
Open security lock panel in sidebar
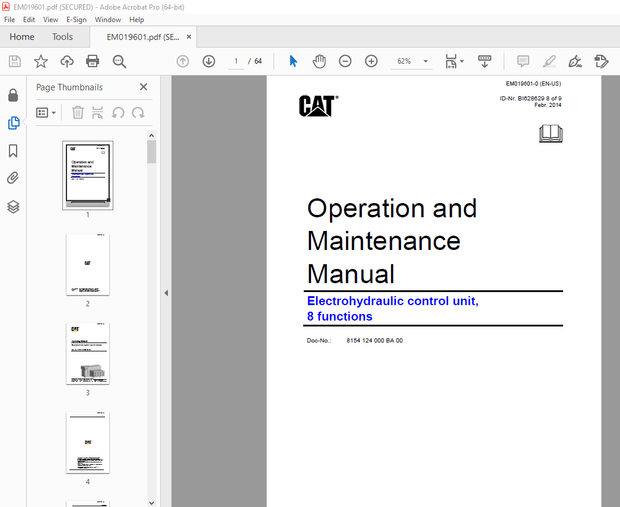tap(13, 95)
